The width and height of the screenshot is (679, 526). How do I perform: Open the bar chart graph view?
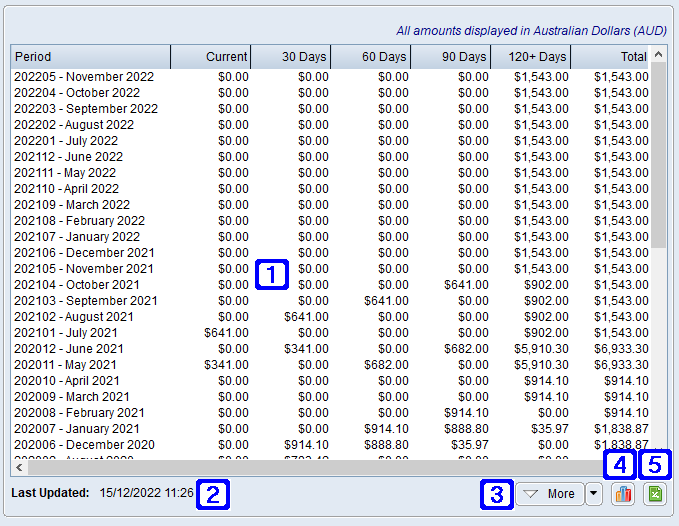pos(622,494)
